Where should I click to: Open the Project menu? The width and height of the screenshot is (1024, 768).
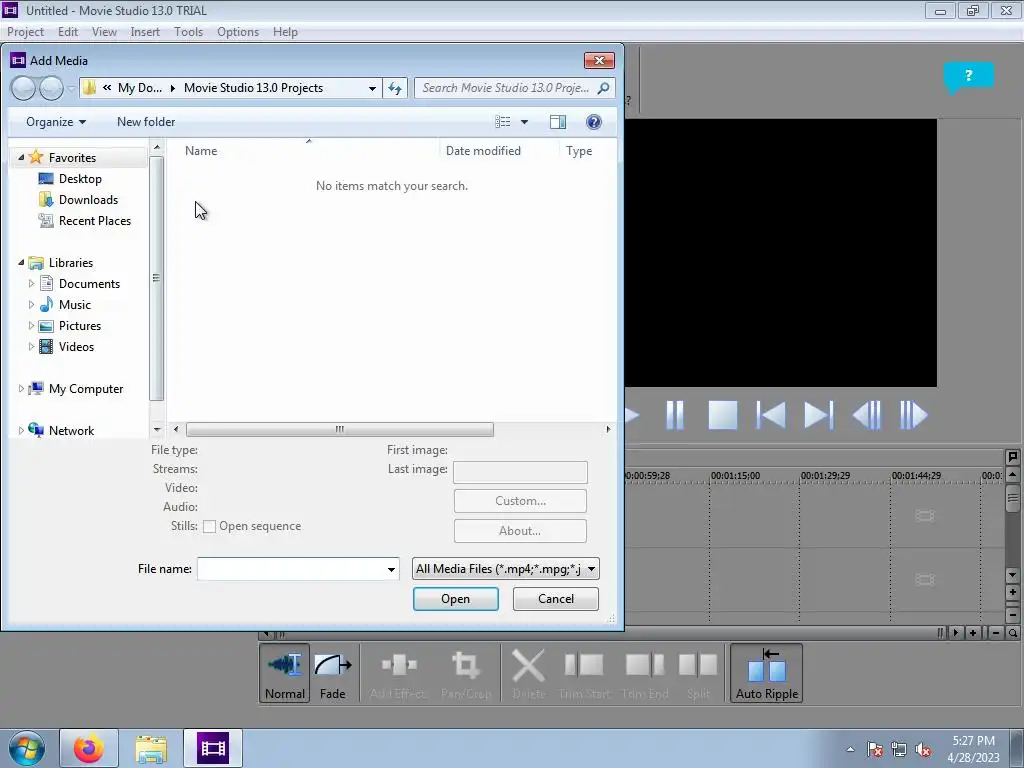pyautogui.click(x=25, y=32)
